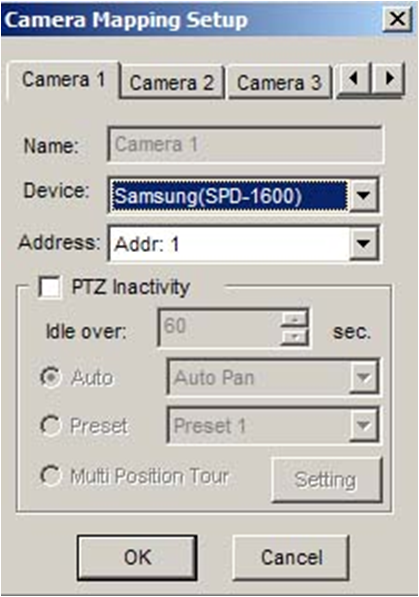The height and width of the screenshot is (597, 419).
Task: Expand the Preset 1 dropdown
Action: pos(364,425)
